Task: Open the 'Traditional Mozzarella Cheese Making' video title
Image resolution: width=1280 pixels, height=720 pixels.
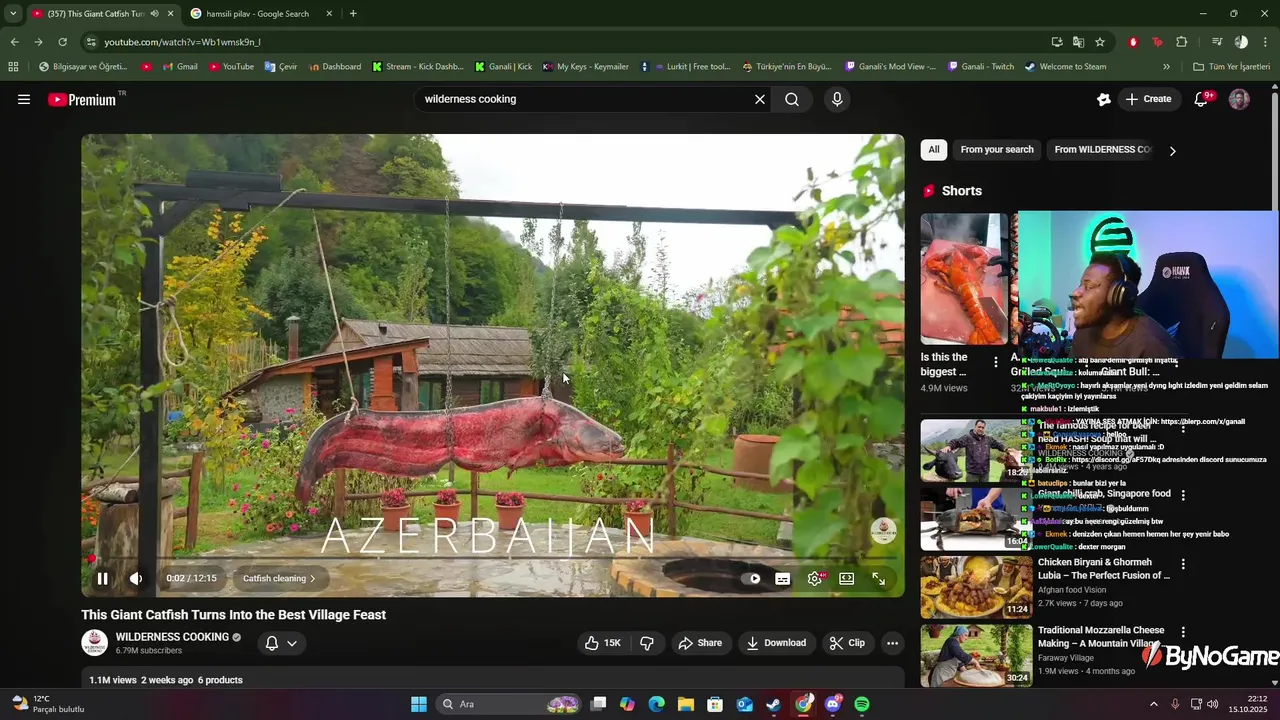Action: [1101, 637]
